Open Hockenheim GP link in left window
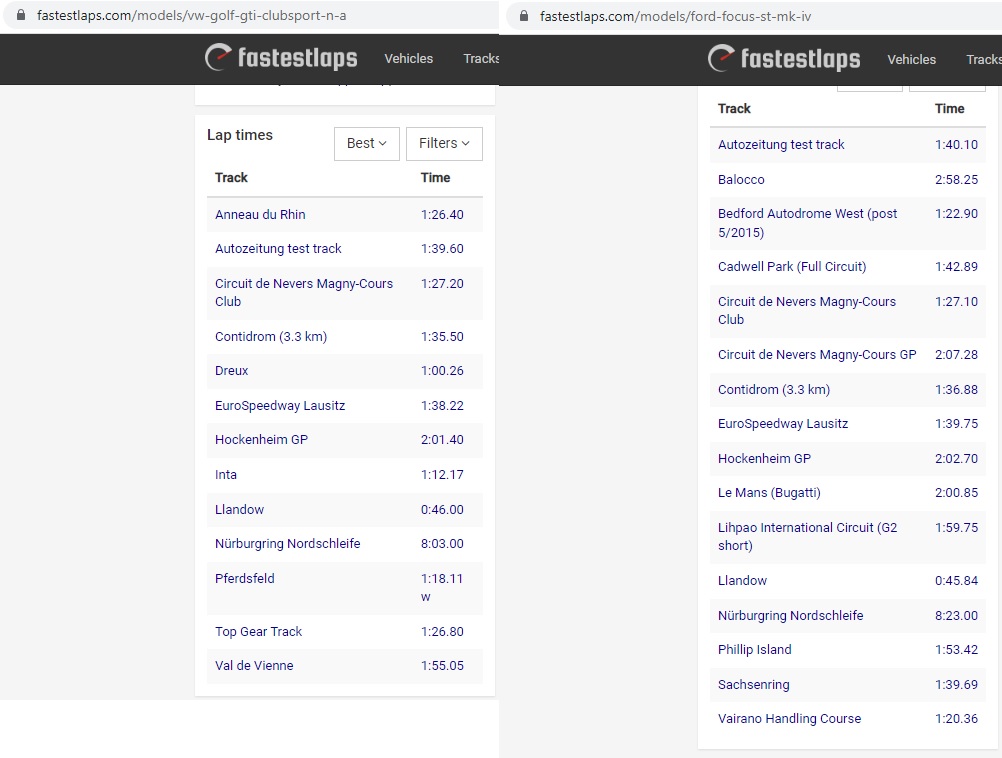Image resolution: width=1002 pixels, height=758 pixels. point(261,440)
